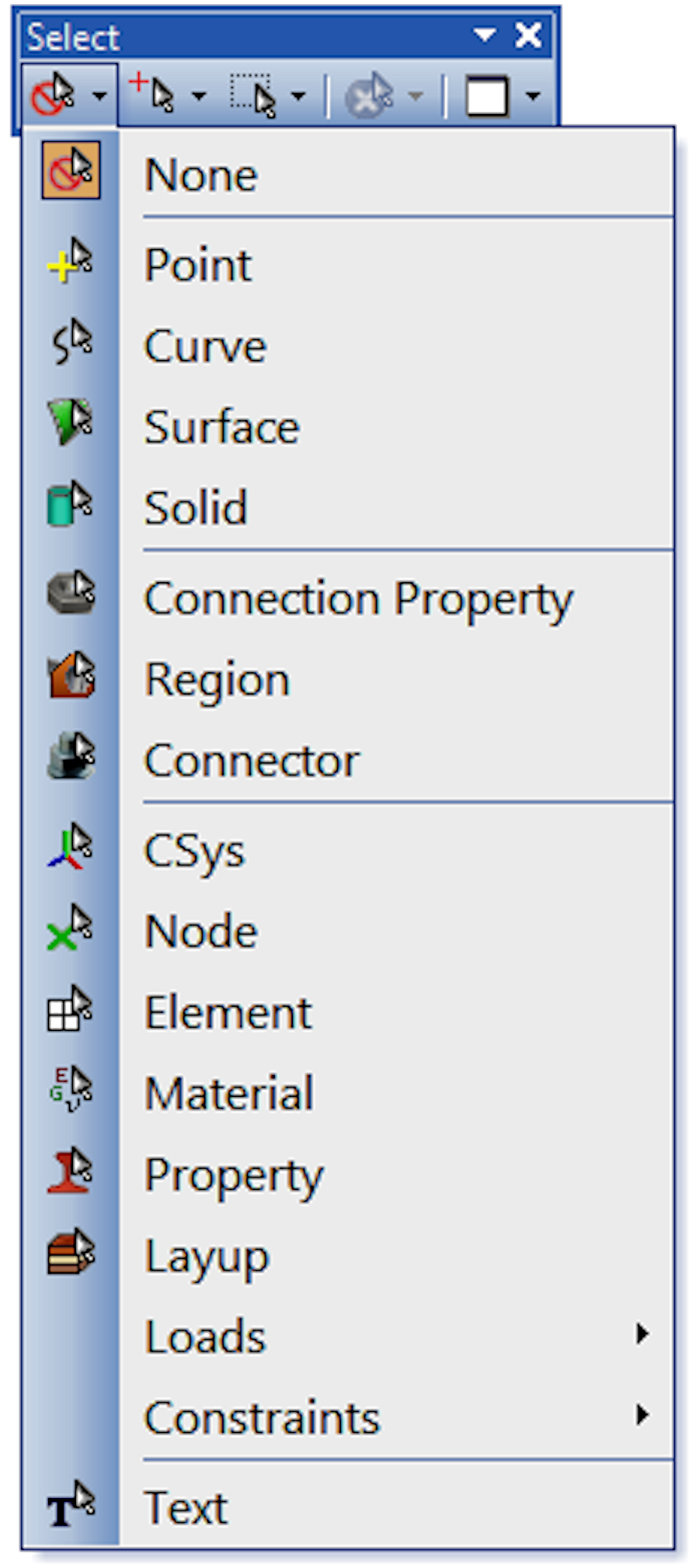This screenshot has width=699, height=1568.
Task: Open the dropdown beside the selection mode tool
Action: (x=99, y=96)
